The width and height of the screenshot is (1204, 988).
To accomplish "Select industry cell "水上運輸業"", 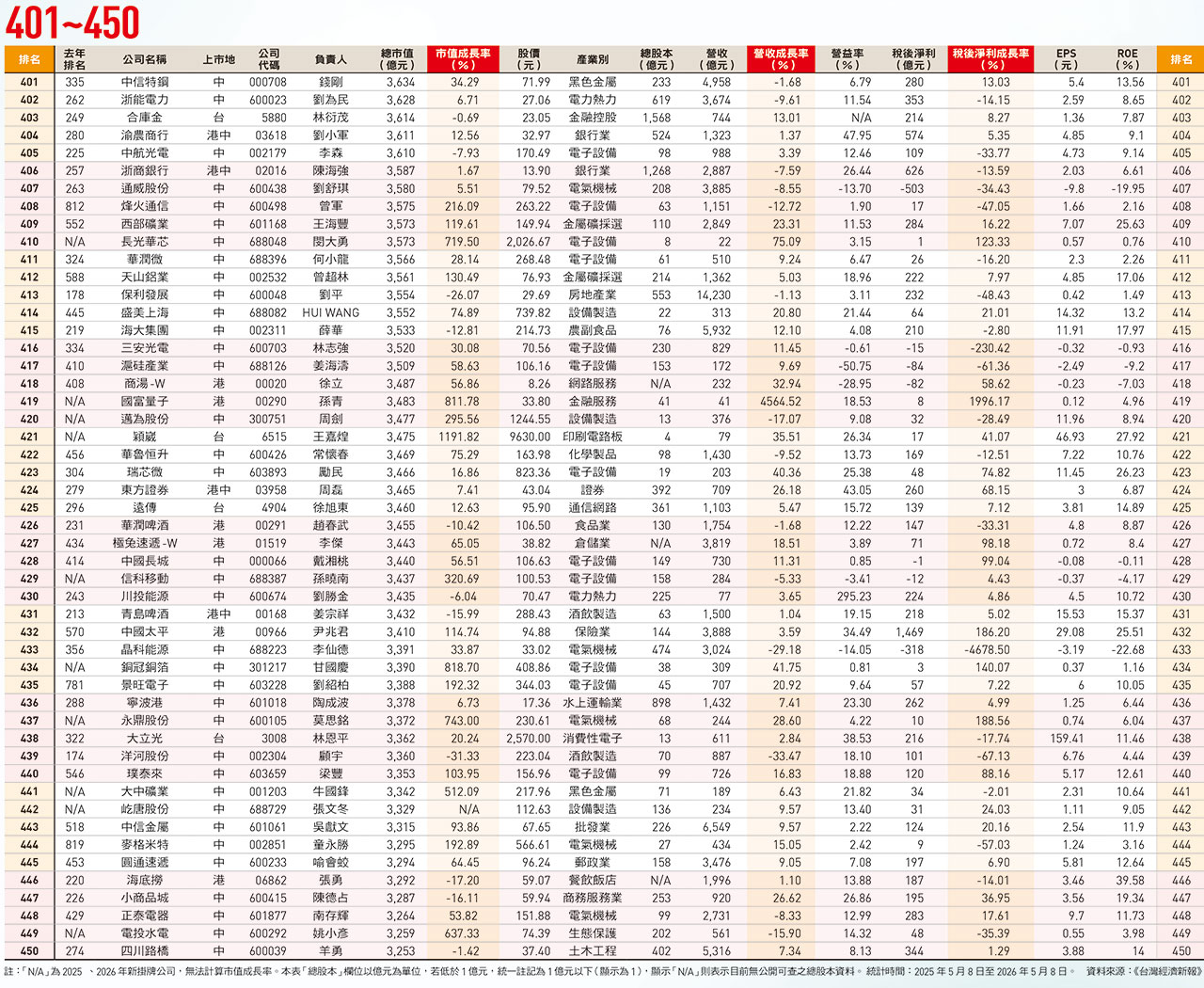I will coord(593,703).
